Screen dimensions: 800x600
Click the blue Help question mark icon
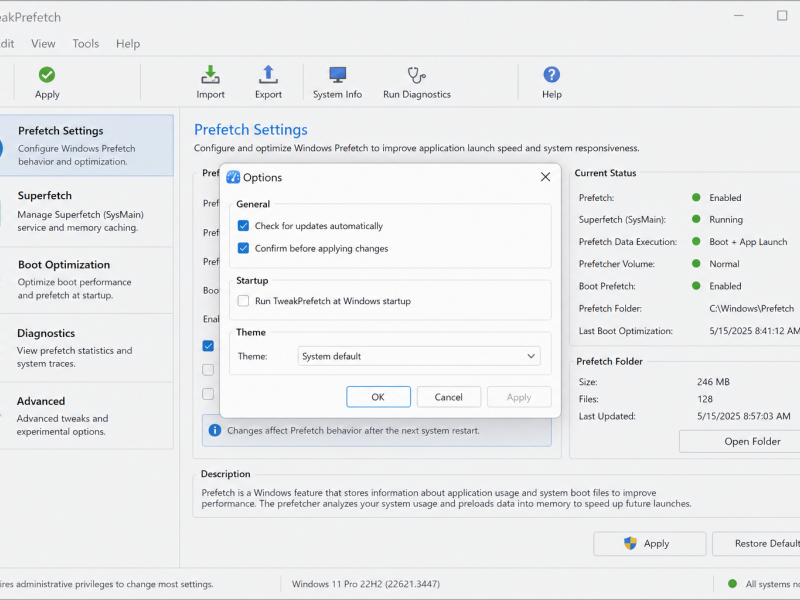[x=552, y=75]
